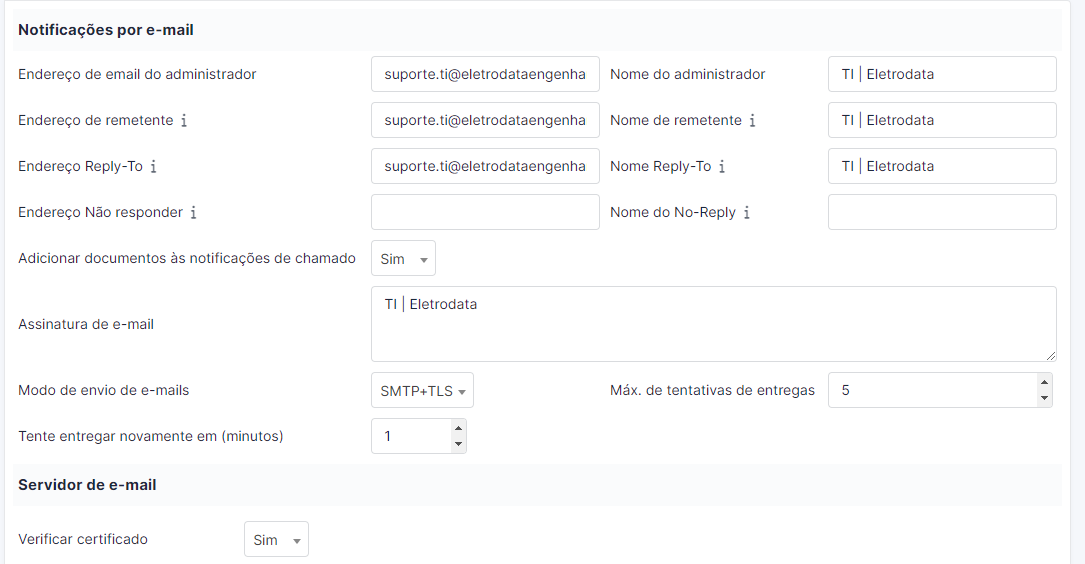1085x564 pixels.
Task: Expand the Verificar certificado dropdown
Action: pyautogui.click(x=276, y=539)
